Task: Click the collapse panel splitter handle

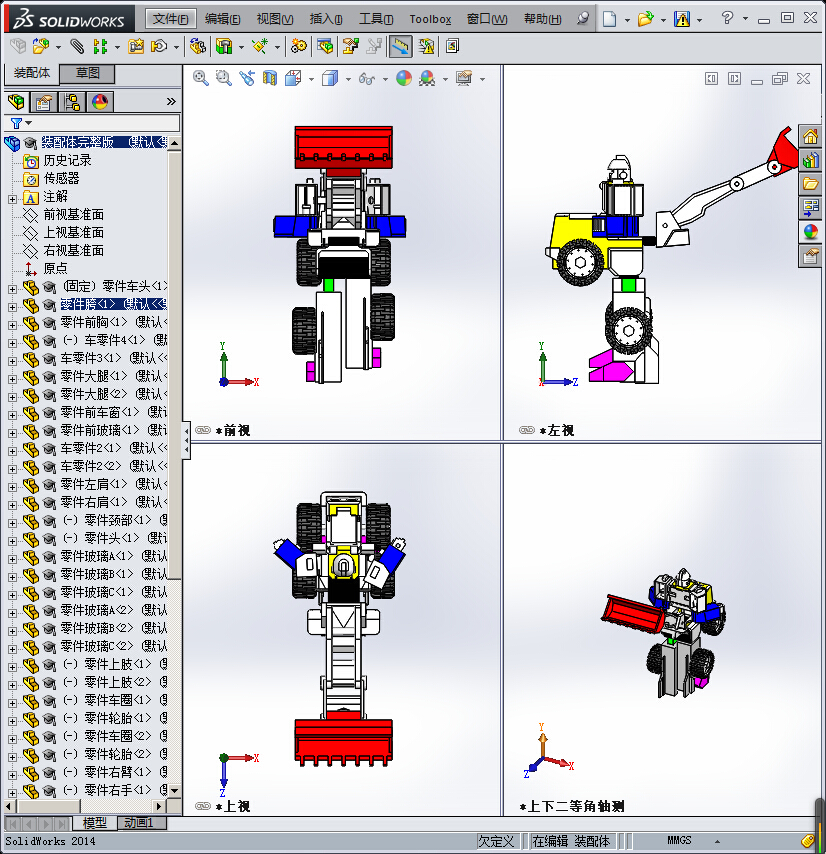Action: tap(186, 440)
